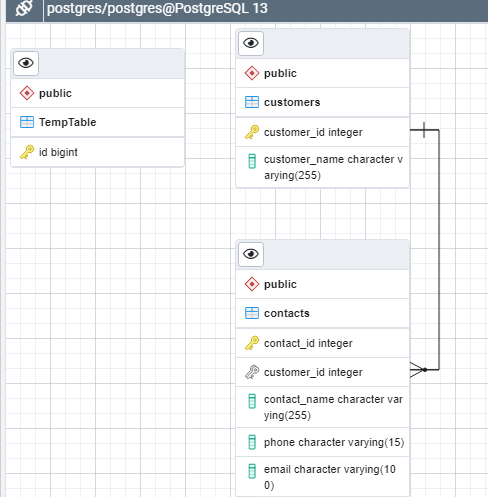488x497 pixels.
Task: Toggle the customers table eye button
Action: 251,43
